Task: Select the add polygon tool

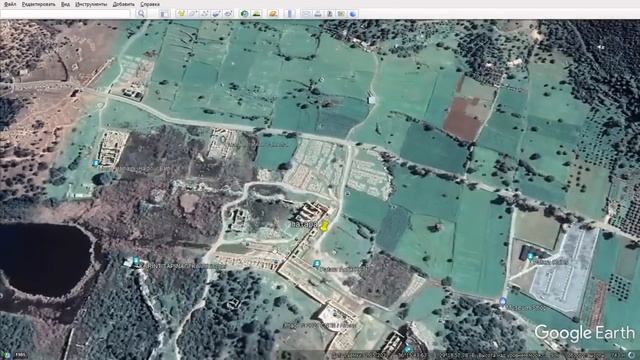Action: click(193, 14)
